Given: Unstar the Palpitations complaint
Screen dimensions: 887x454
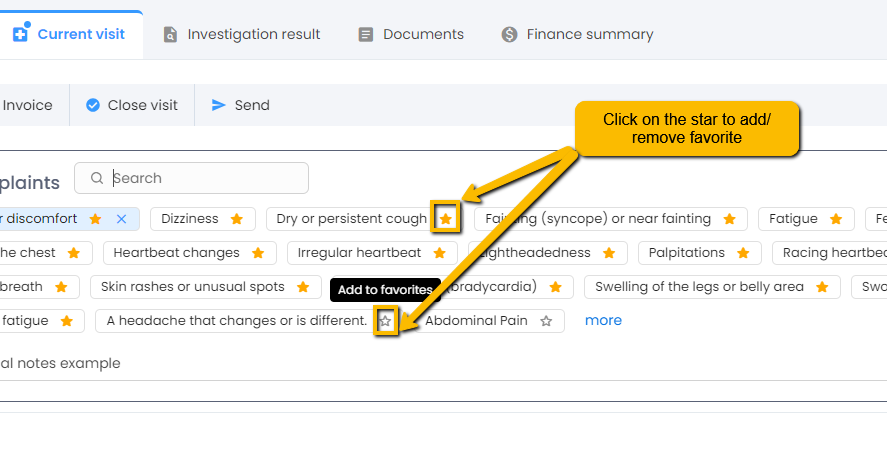Looking at the screenshot, I should coord(743,253).
